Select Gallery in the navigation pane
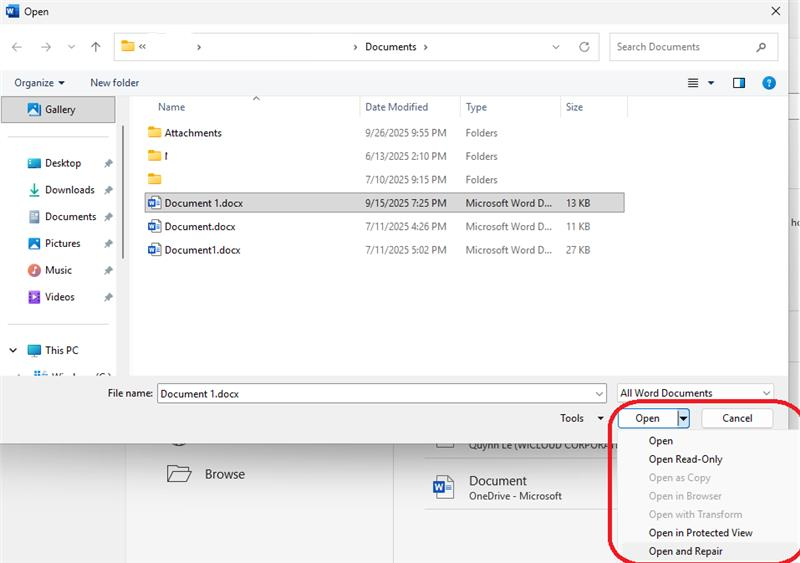Viewport: 800px width, 563px height. pos(58,109)
